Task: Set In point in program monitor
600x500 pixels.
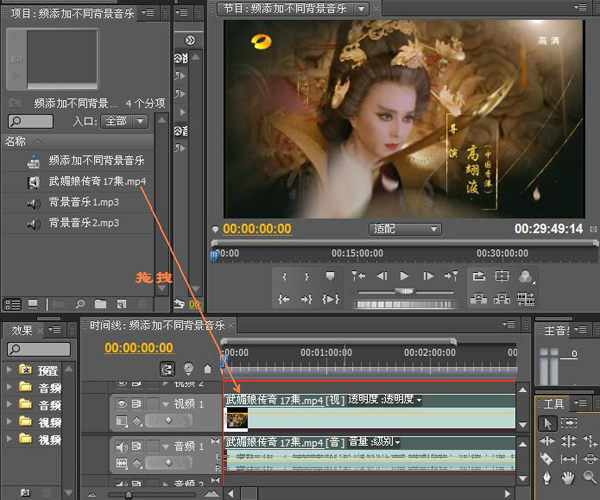Action: click(284, 276)
